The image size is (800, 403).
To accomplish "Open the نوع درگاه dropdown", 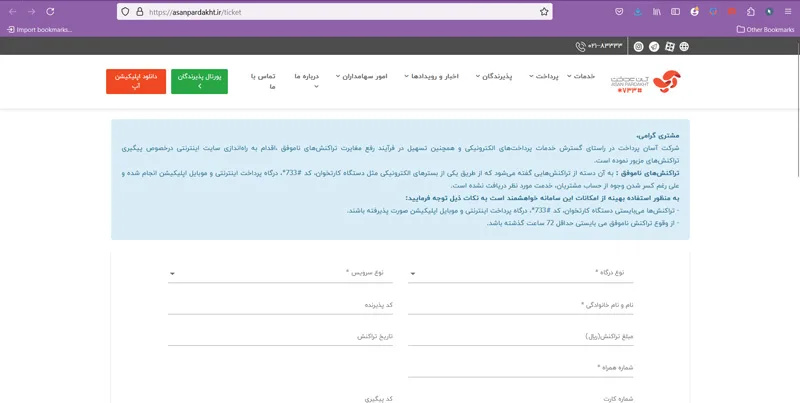I will (520, 273).
